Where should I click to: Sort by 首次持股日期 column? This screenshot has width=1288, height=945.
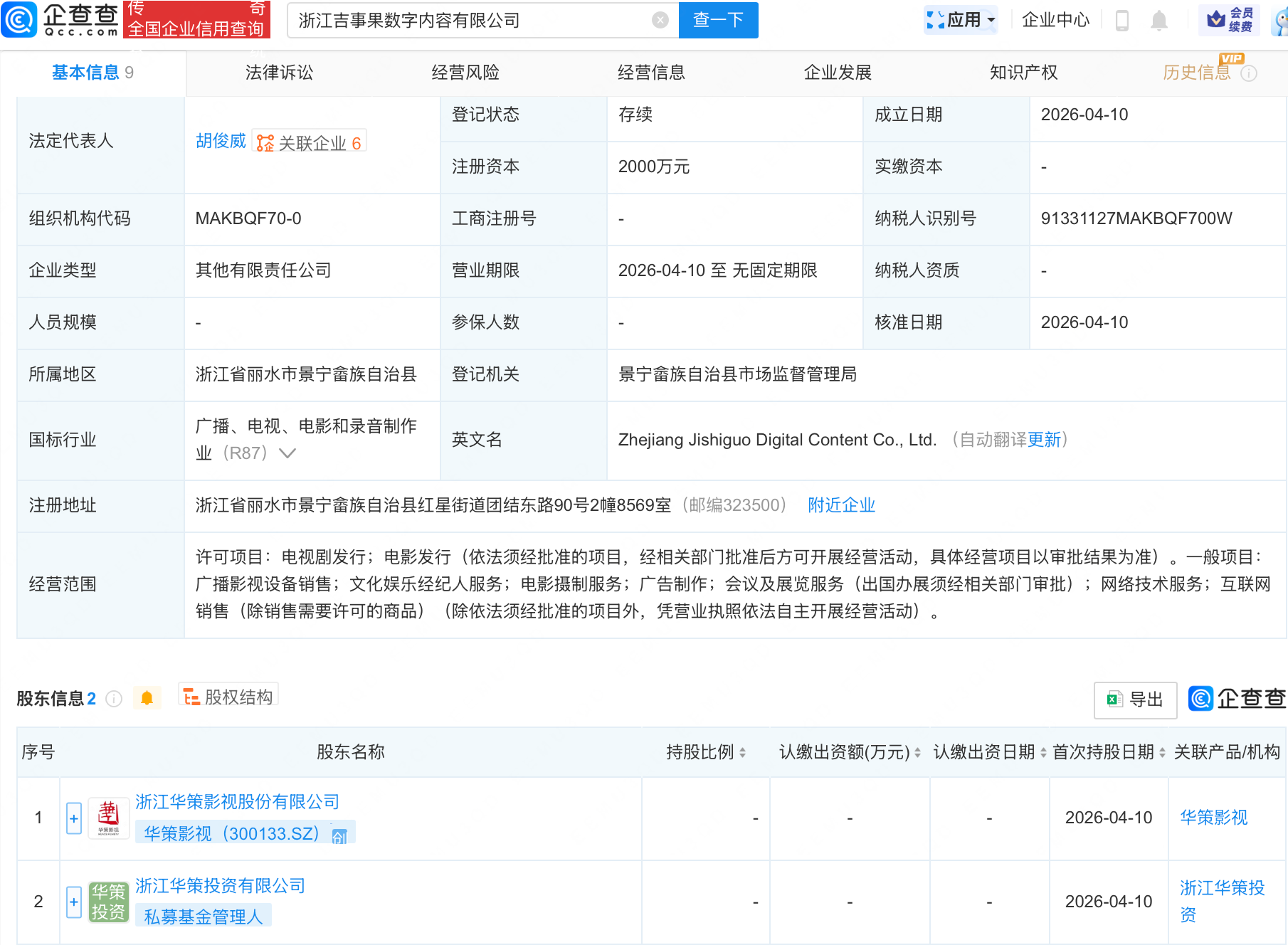coord(1162,752)
